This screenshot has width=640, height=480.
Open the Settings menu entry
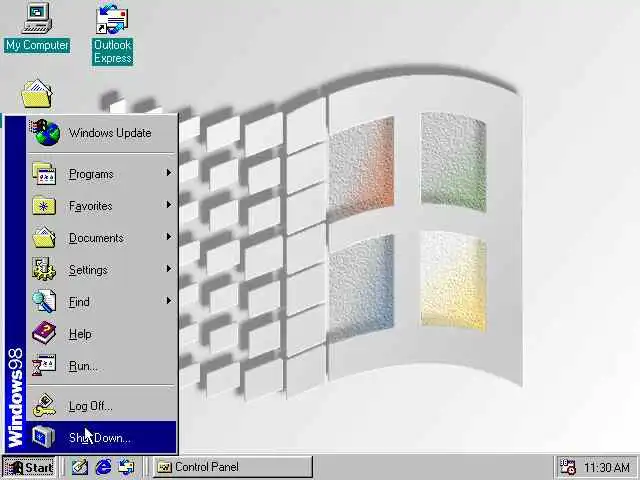click(102, 269)
